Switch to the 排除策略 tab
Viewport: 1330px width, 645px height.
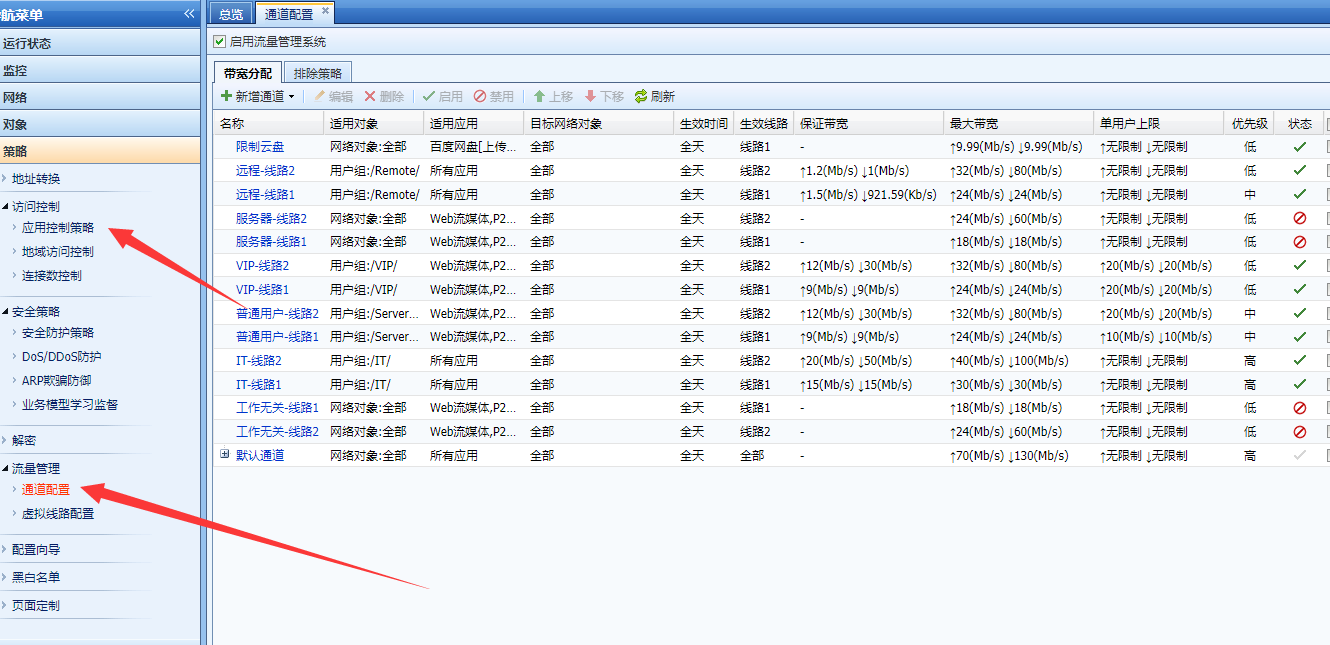[x=317, y=73]
